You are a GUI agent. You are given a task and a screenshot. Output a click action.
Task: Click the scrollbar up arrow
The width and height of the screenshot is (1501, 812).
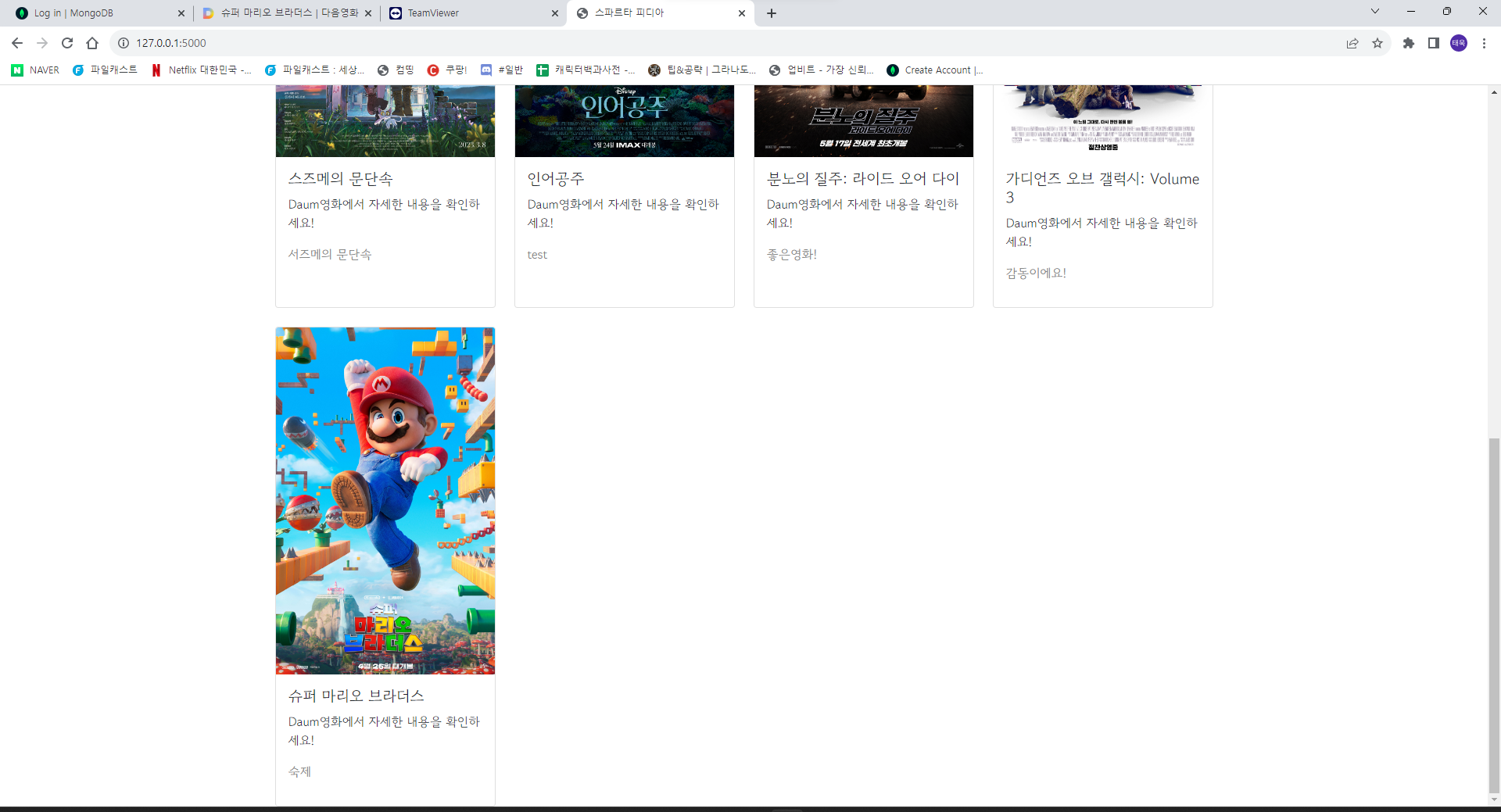[x=1494, y=91]
